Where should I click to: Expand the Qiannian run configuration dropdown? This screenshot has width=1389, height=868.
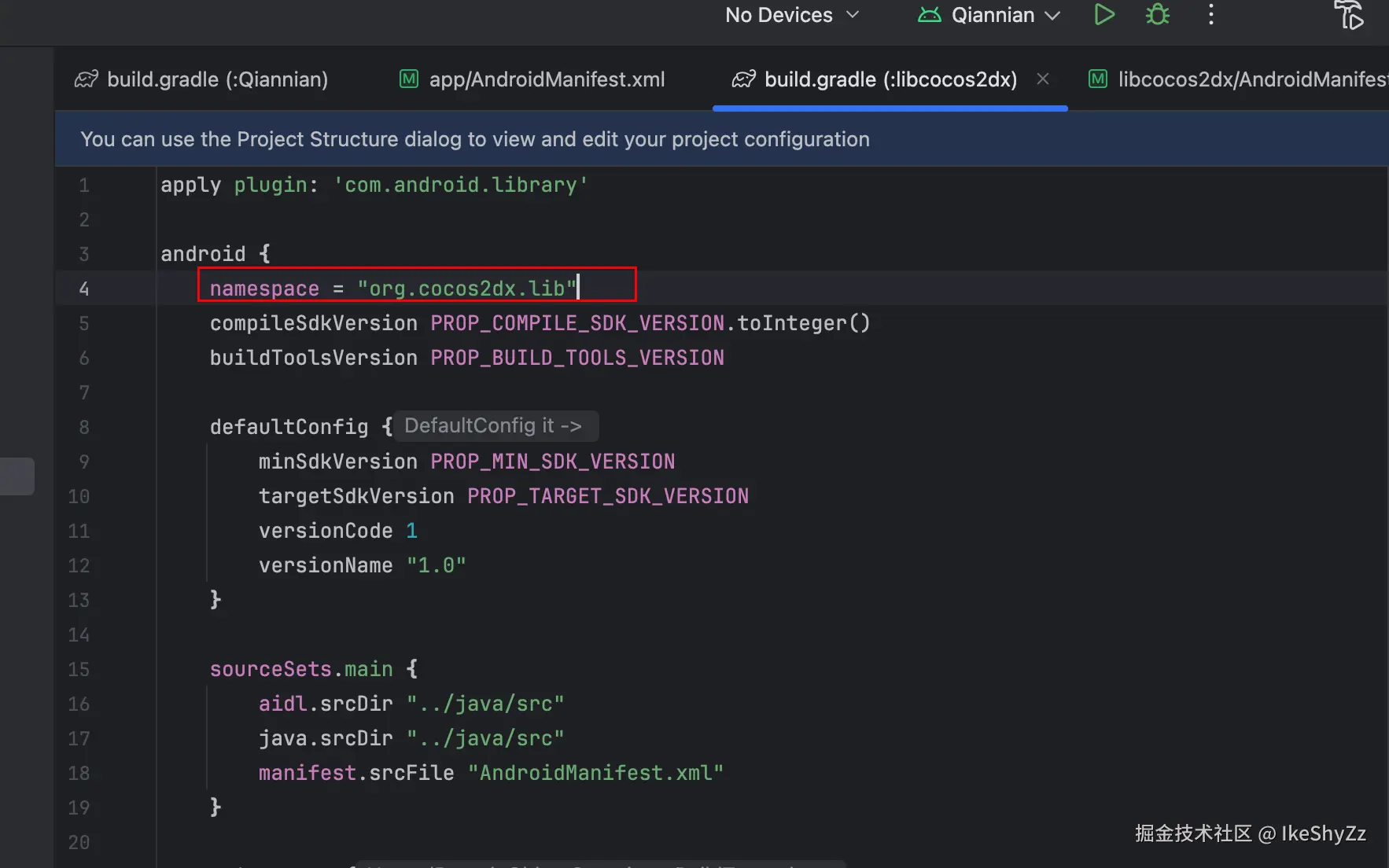(1052, 16)
